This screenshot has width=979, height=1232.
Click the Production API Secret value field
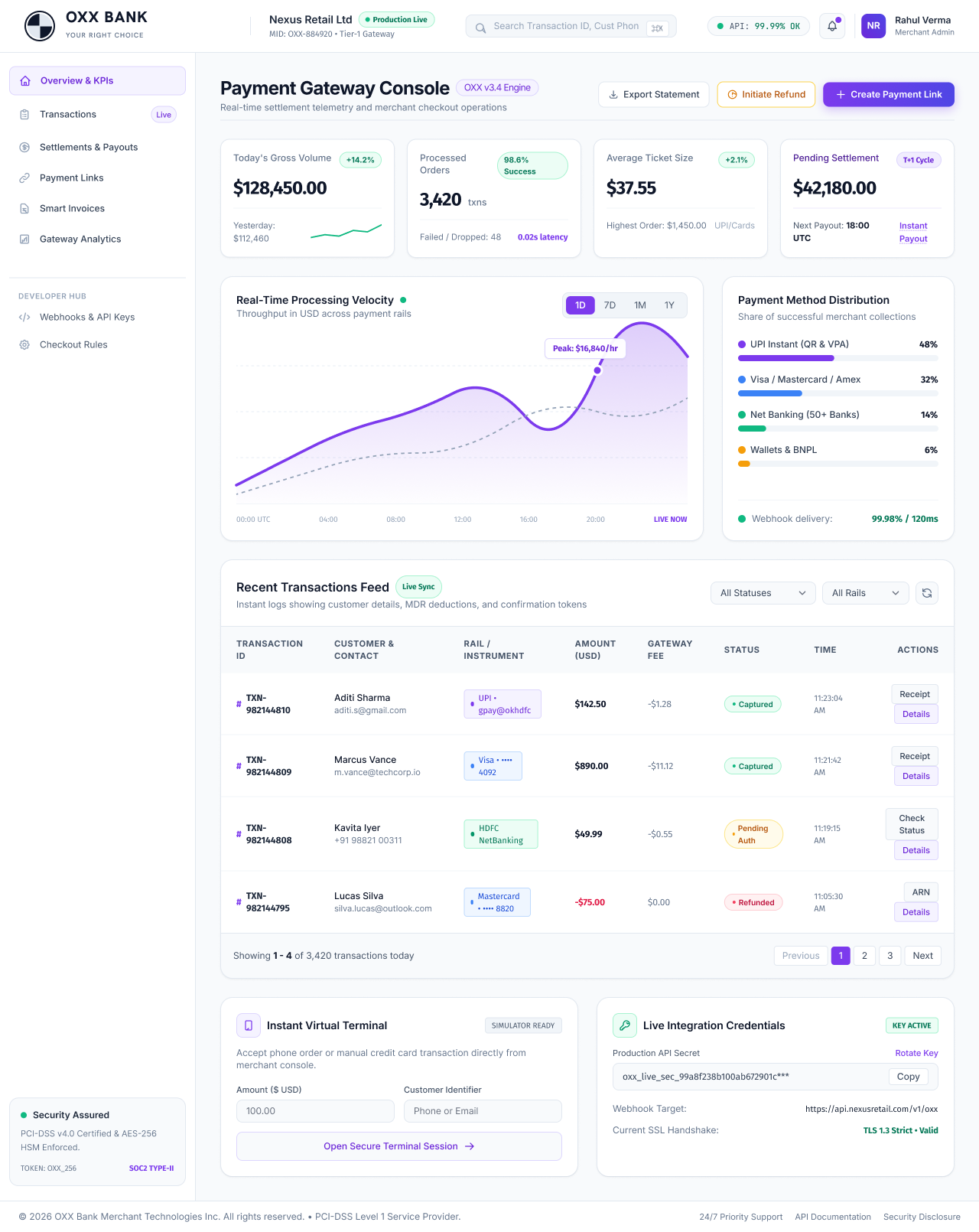tap(776, 1077)
